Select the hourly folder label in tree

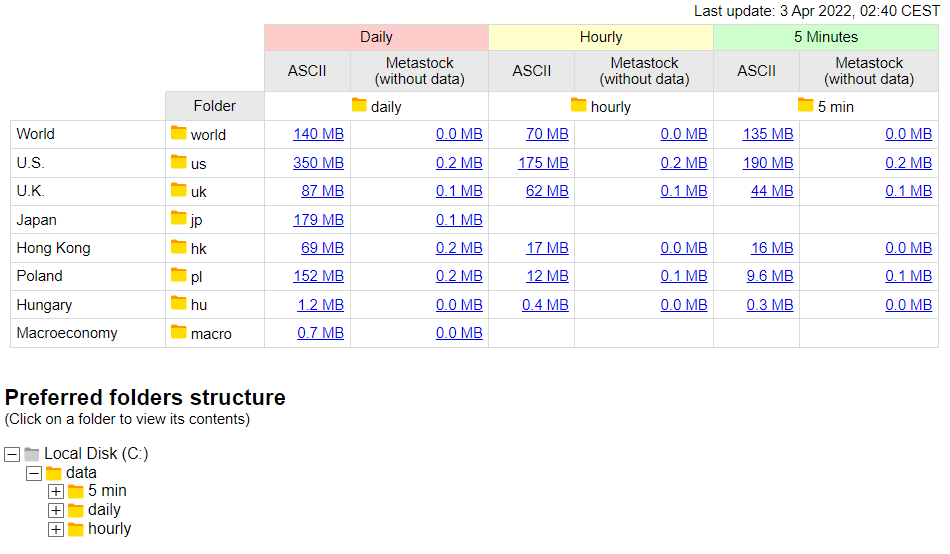click(x=110, y=529)
